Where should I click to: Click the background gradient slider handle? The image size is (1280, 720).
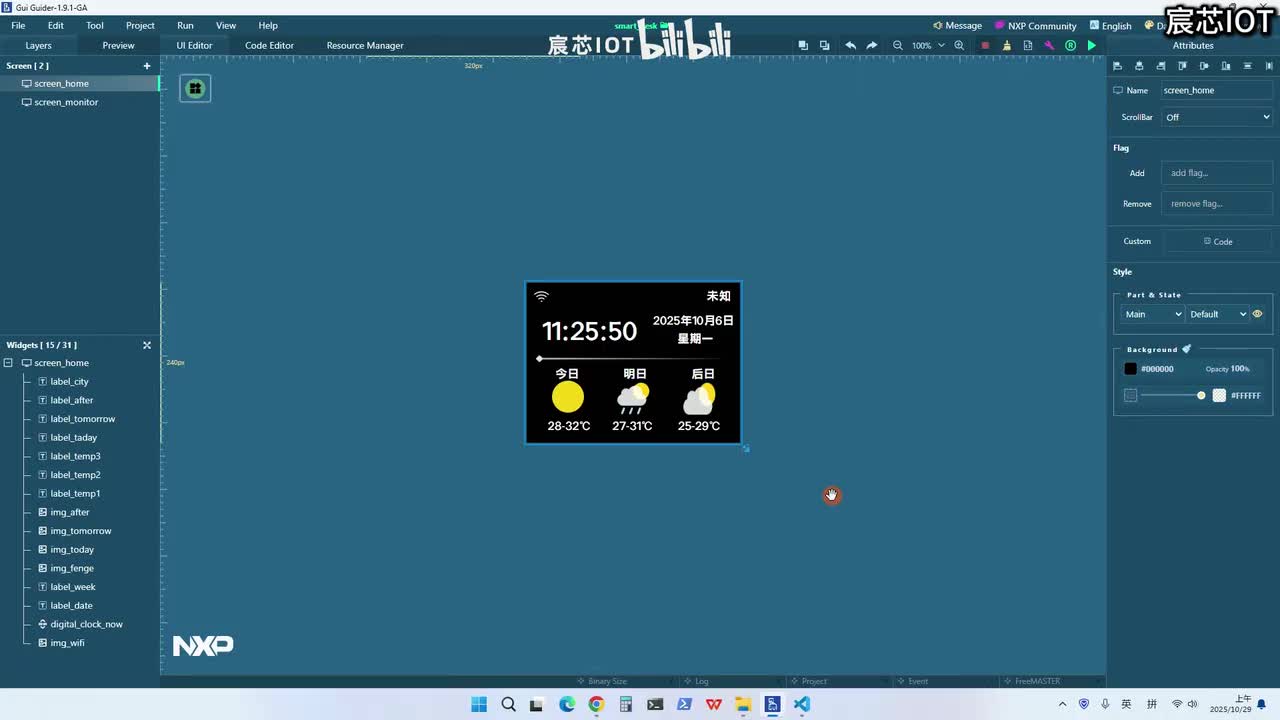[x=1201, y=395]
